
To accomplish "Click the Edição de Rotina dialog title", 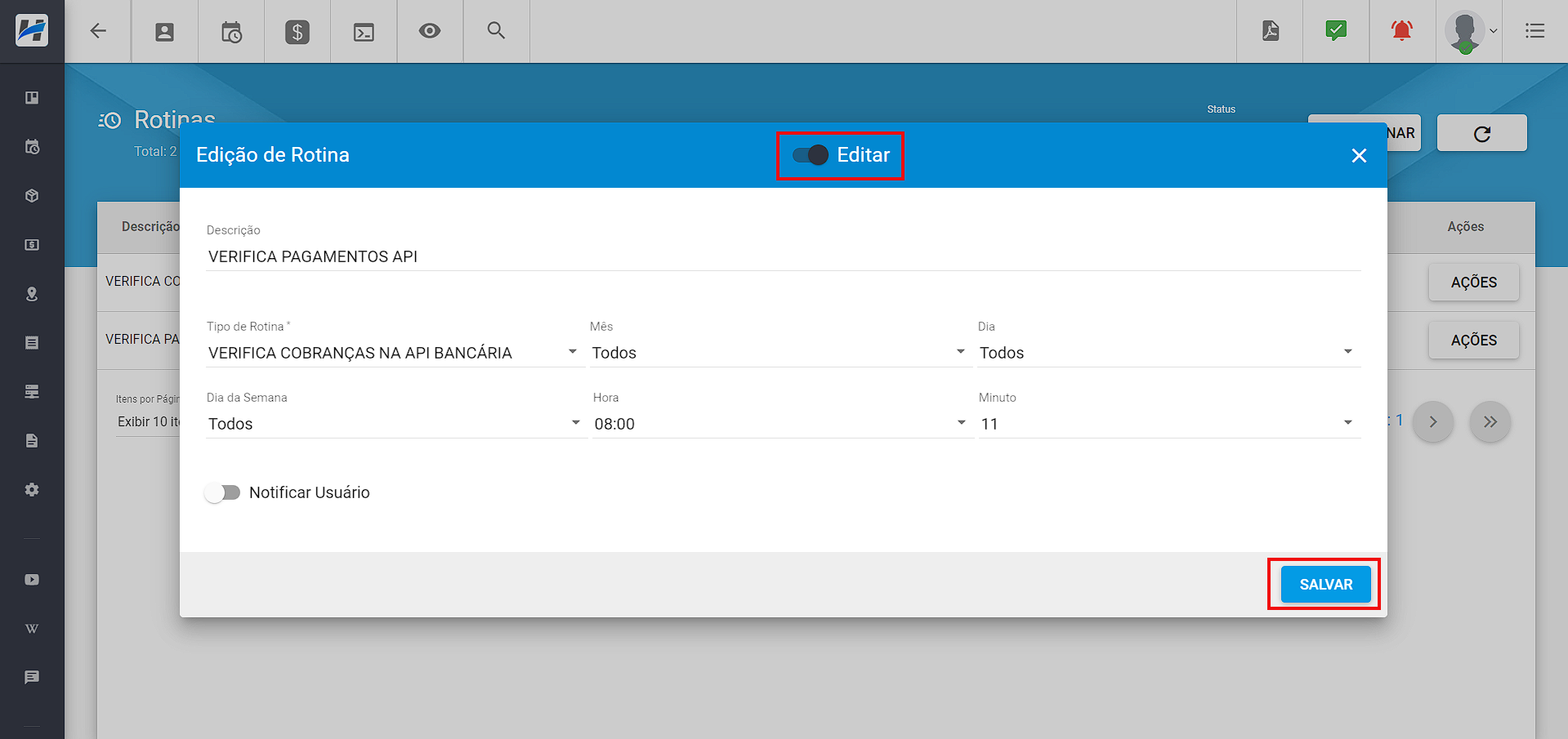I will pos(273,155).
